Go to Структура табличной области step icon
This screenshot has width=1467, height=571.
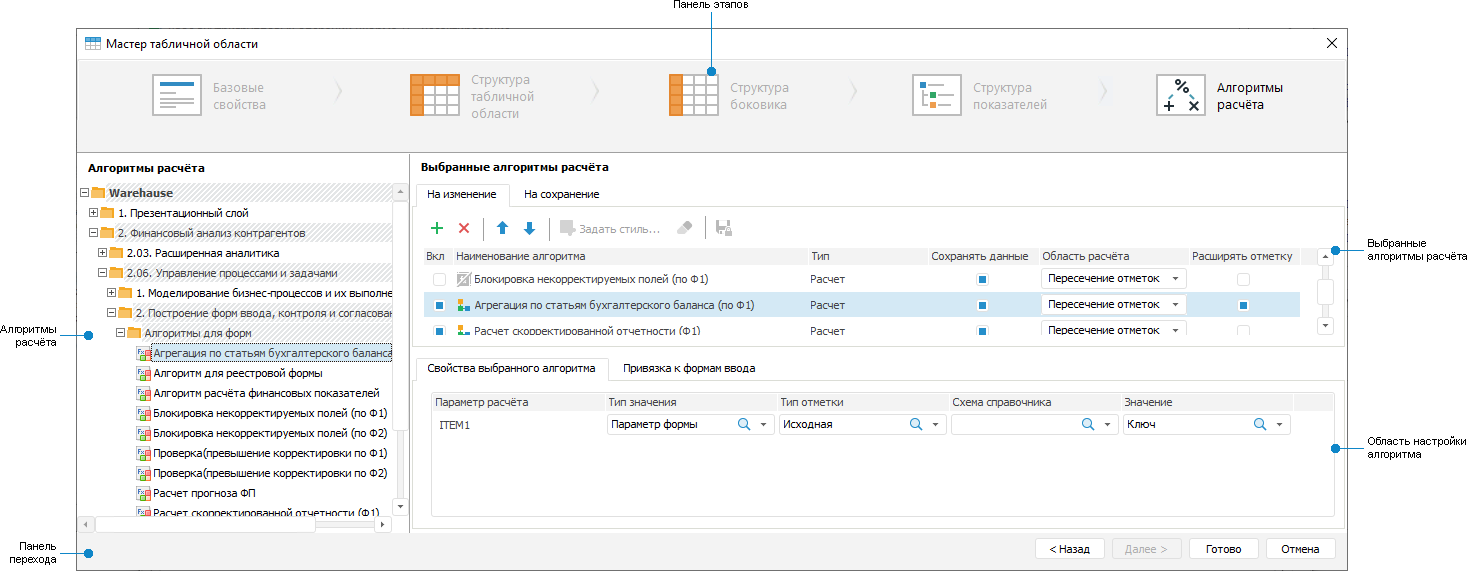(435, 95)
